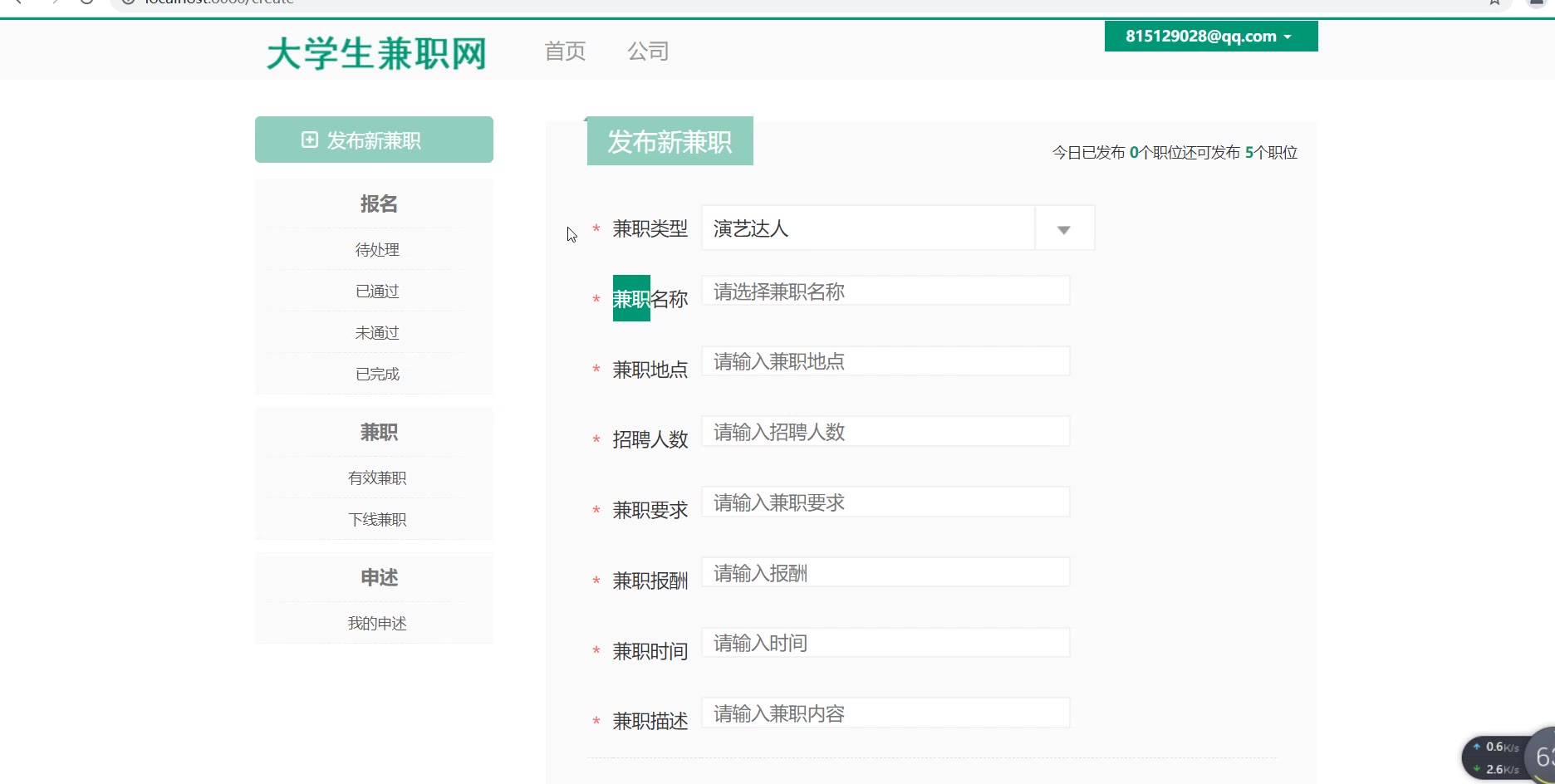
Task: Open 有效兼职 in the sidebar
Action: pos(377,478)
